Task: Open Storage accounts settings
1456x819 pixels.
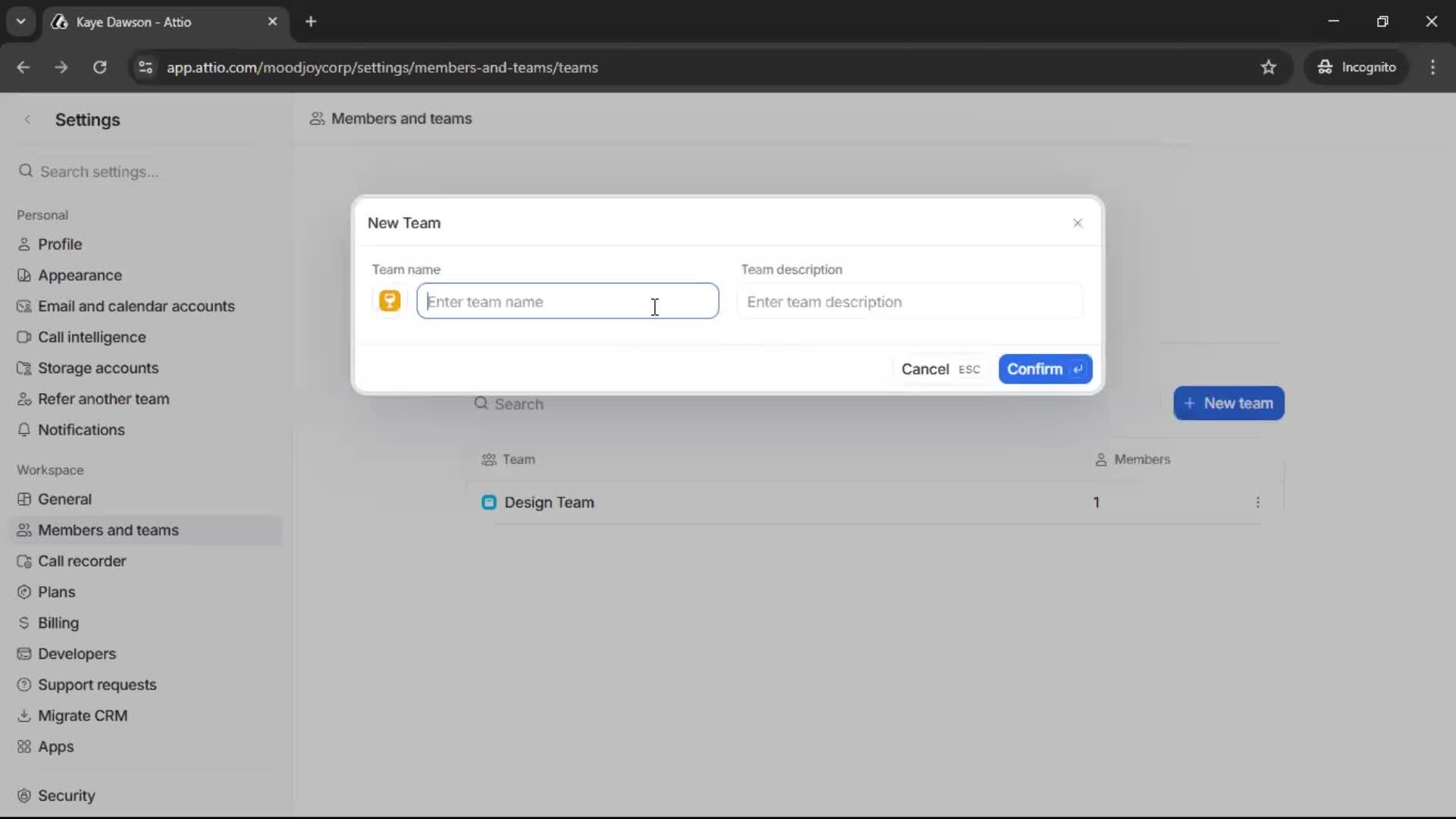Action: (x=98, y=368)
